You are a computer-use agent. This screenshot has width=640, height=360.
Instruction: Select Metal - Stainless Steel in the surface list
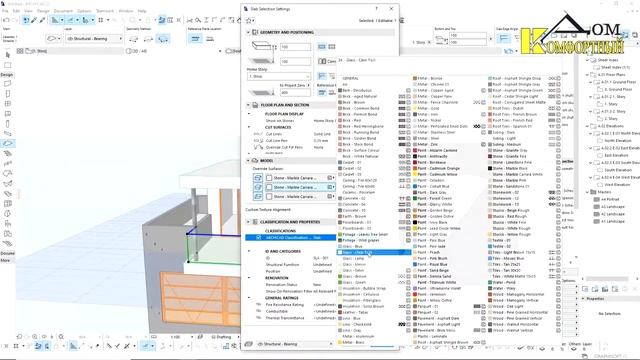[x=436, y=132]
